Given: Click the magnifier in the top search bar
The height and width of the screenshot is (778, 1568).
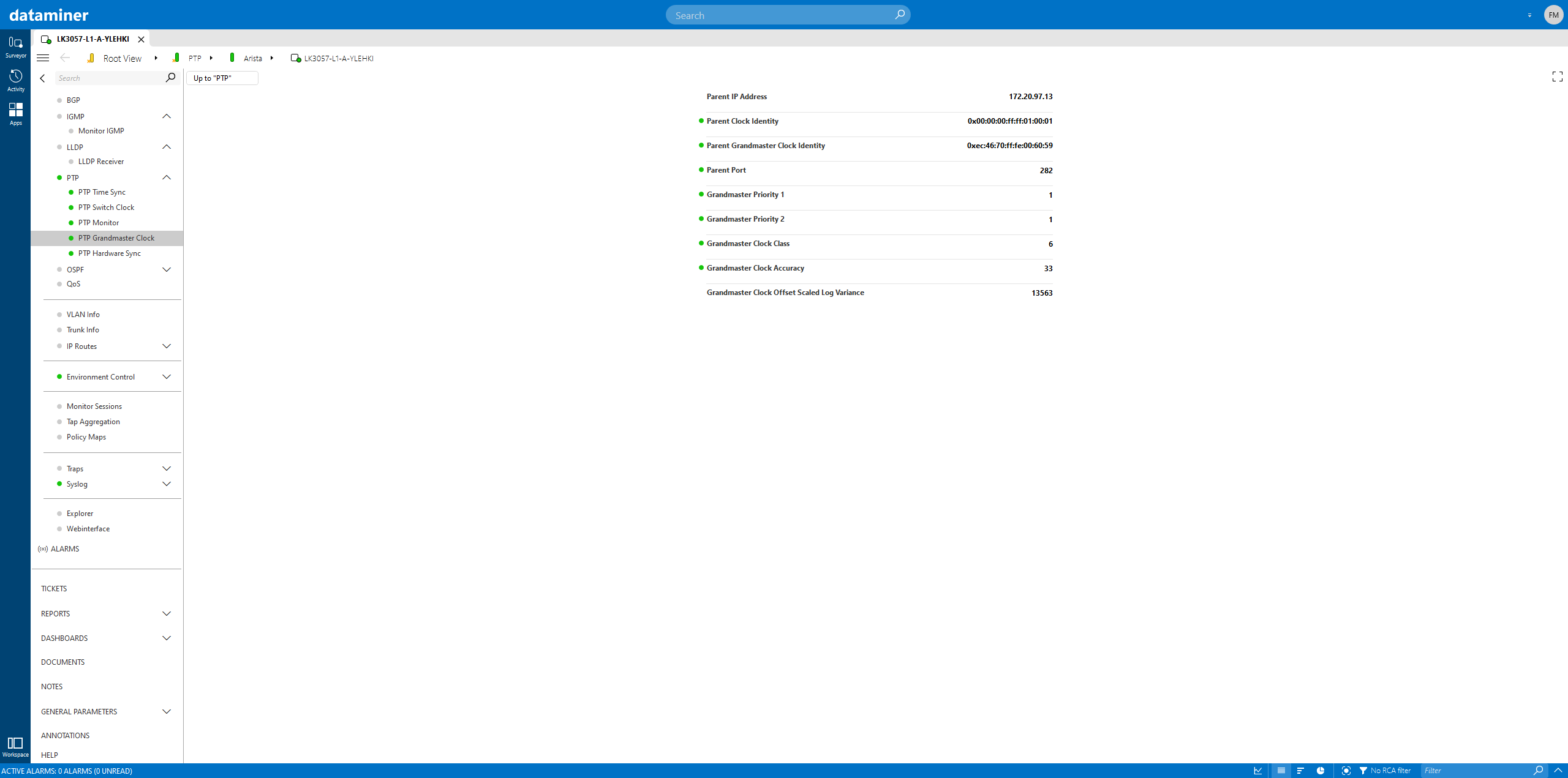Looking at the screenshot, I should point(899,15).
